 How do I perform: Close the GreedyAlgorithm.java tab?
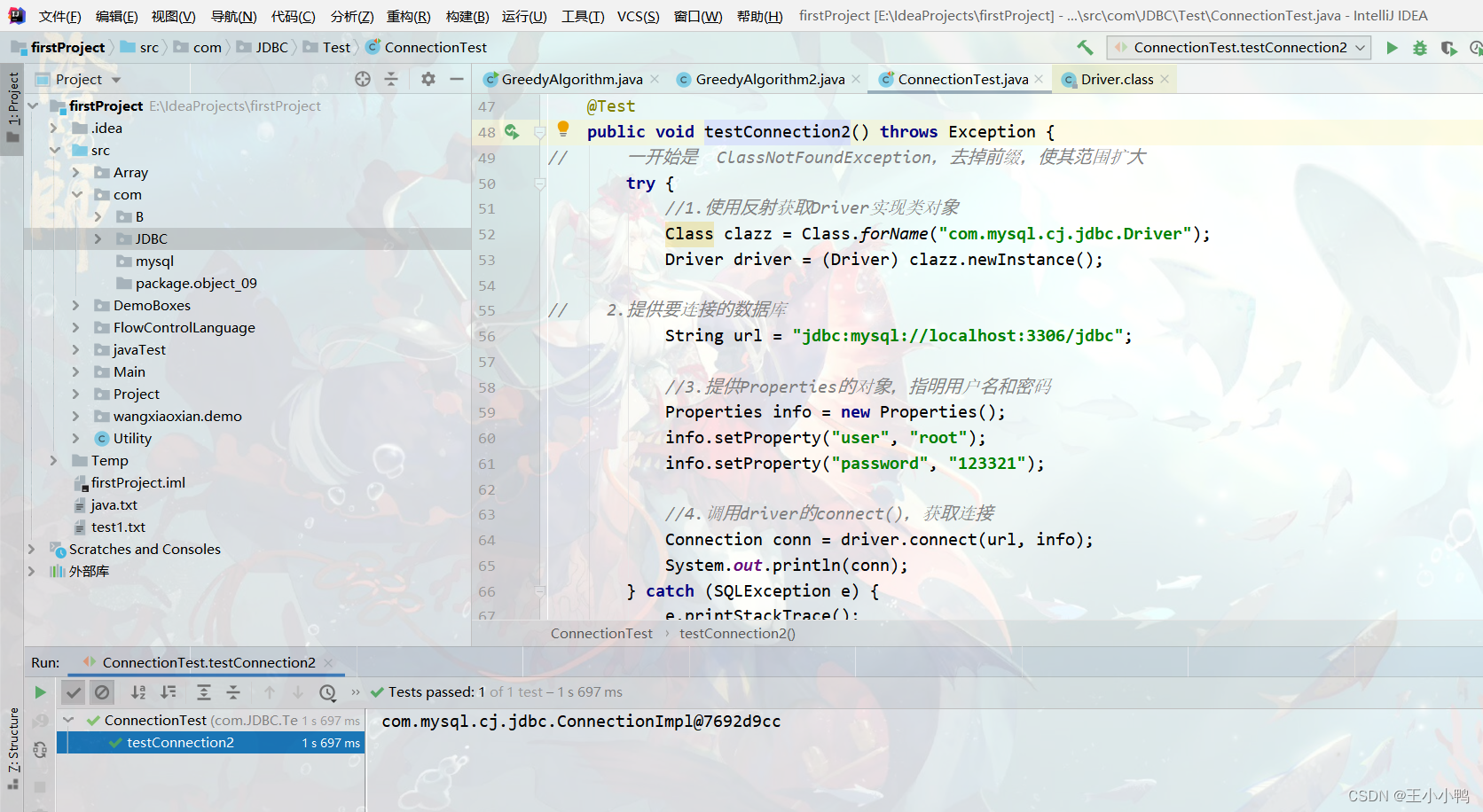655,79
